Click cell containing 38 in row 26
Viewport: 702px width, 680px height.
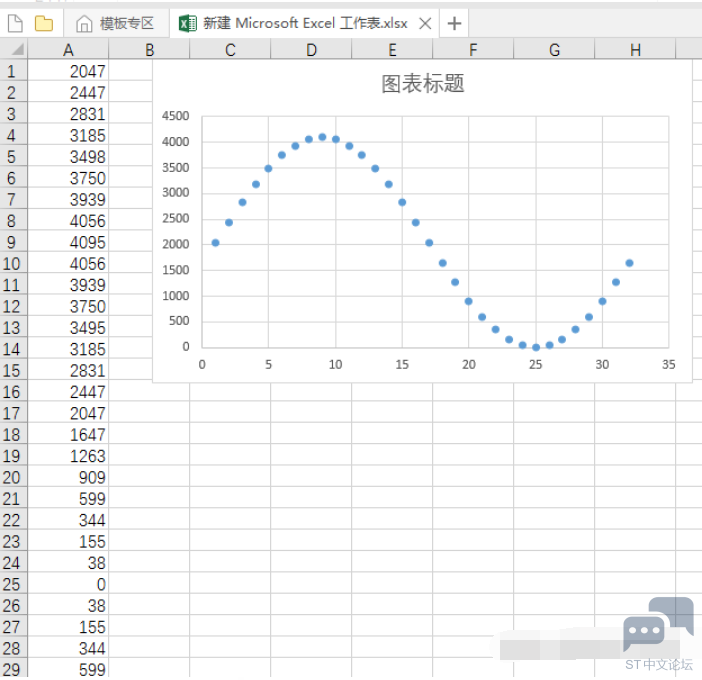[x=68, y=605]
